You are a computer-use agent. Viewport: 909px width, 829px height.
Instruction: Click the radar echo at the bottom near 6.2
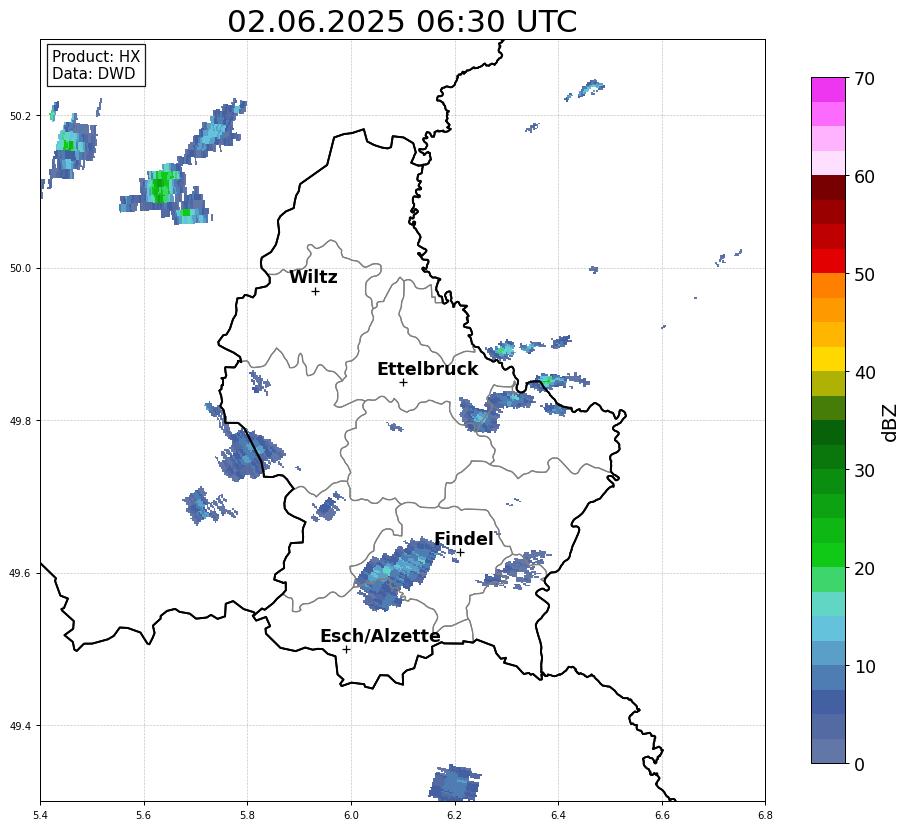pyautogui.click(x=454, y=783)
